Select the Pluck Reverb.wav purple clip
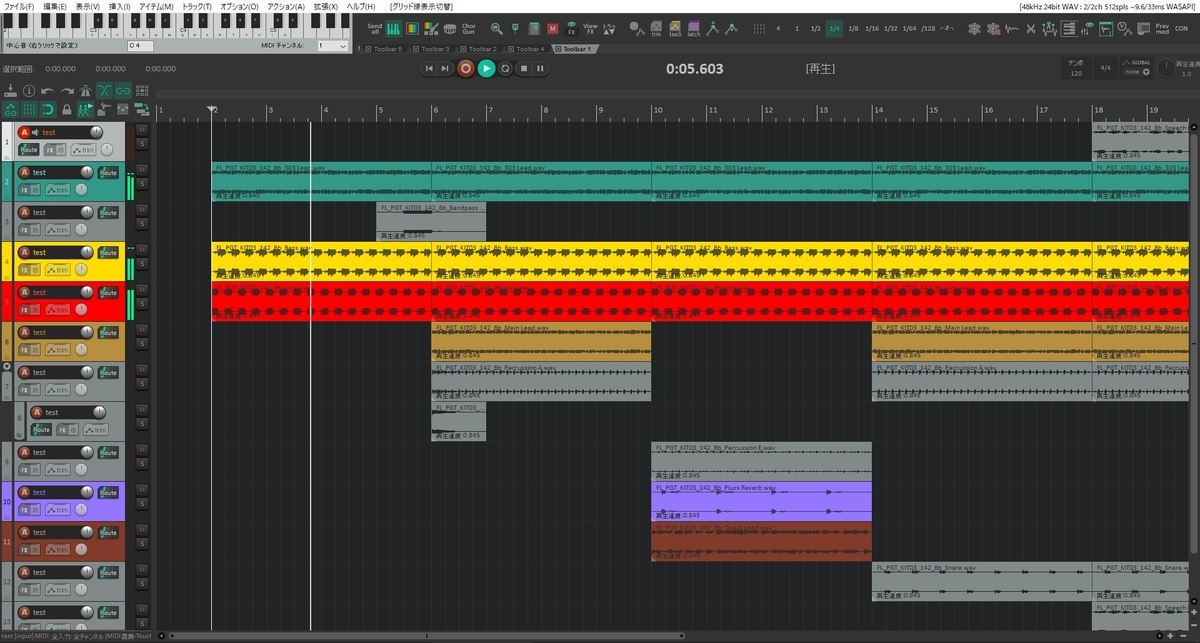The width and height of the screenshot is (1200, 643). [761, 501]
